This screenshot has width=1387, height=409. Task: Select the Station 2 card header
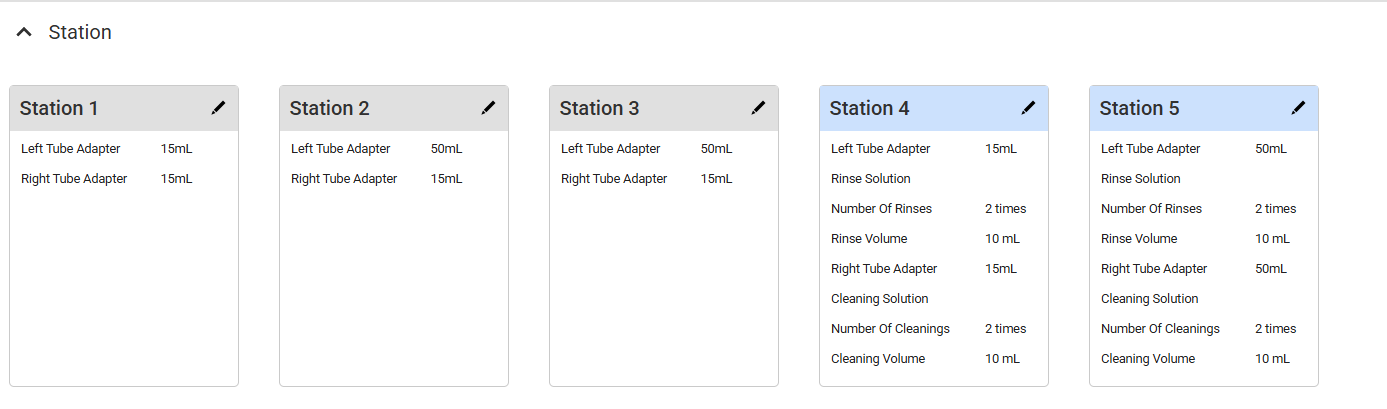(x=370, y=108)
